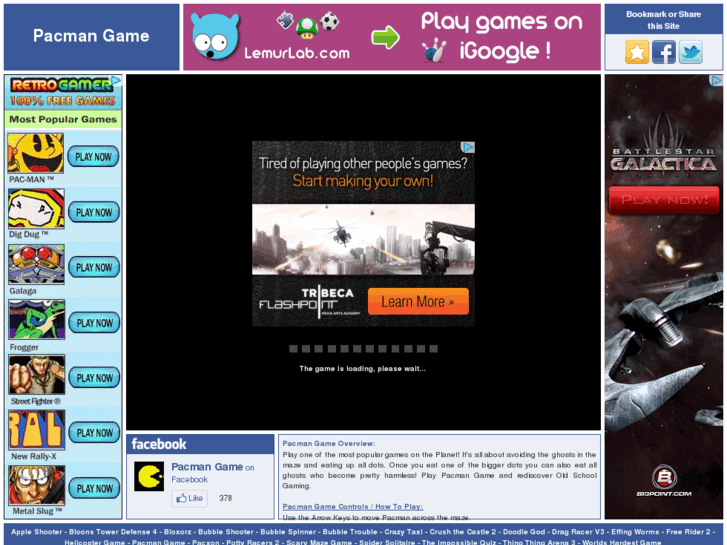Open the Pacman Game Facebook page link
Image resolution: width=727 pixels, height=545 pixels.
pos(207,467)
